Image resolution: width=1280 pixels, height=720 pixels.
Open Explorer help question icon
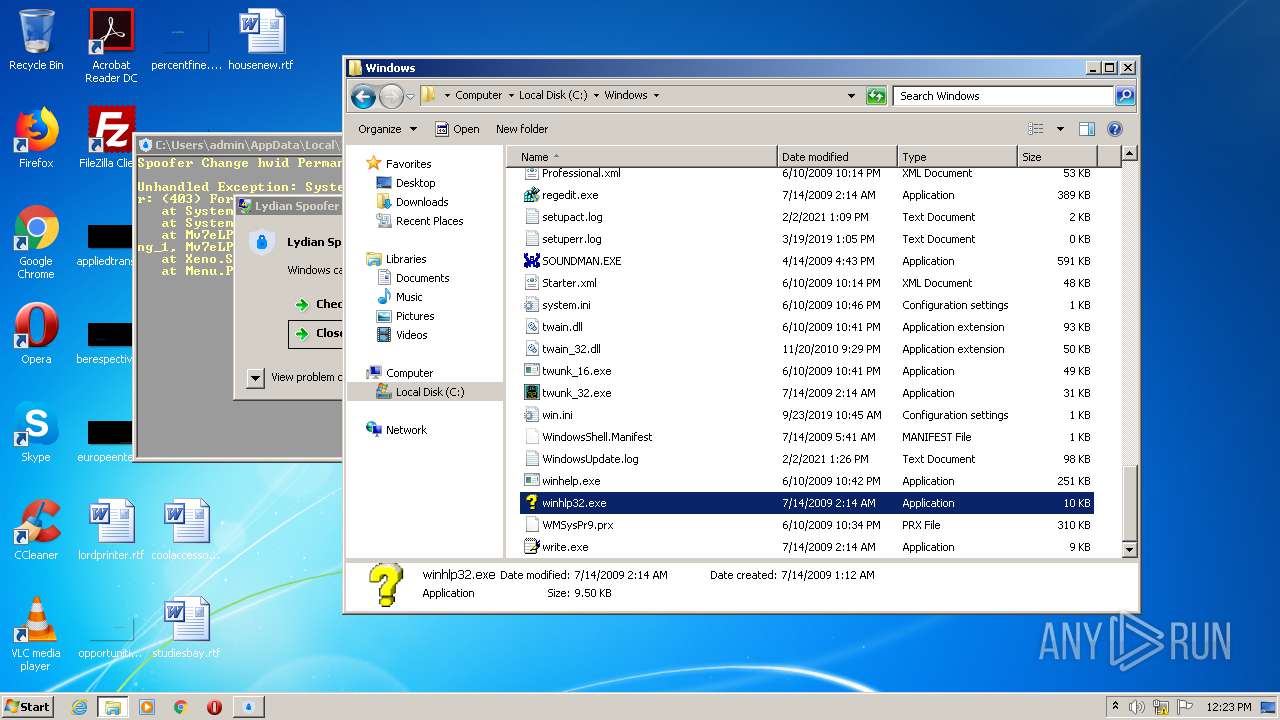click(1115, 129)
